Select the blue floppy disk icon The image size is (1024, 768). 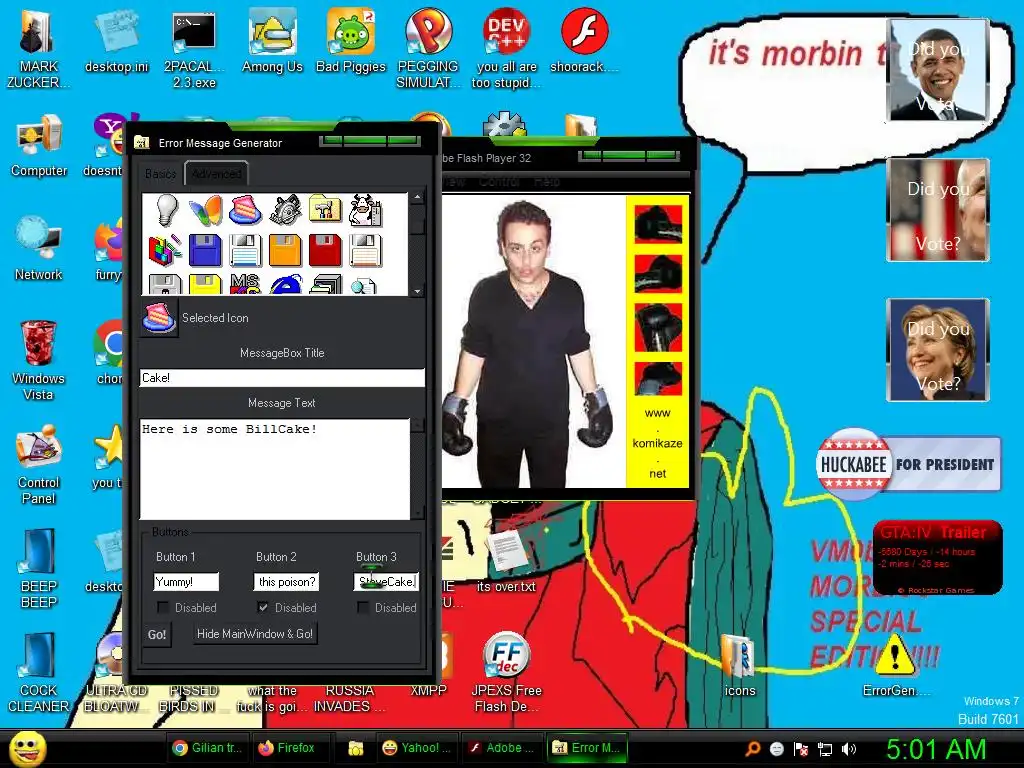click(205, 251)
